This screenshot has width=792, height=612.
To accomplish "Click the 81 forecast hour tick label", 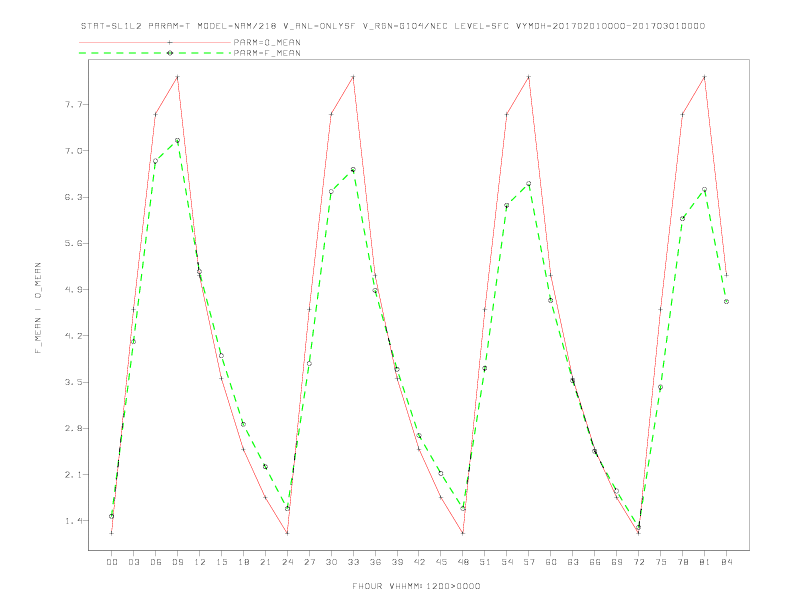I will coord(705,562).
